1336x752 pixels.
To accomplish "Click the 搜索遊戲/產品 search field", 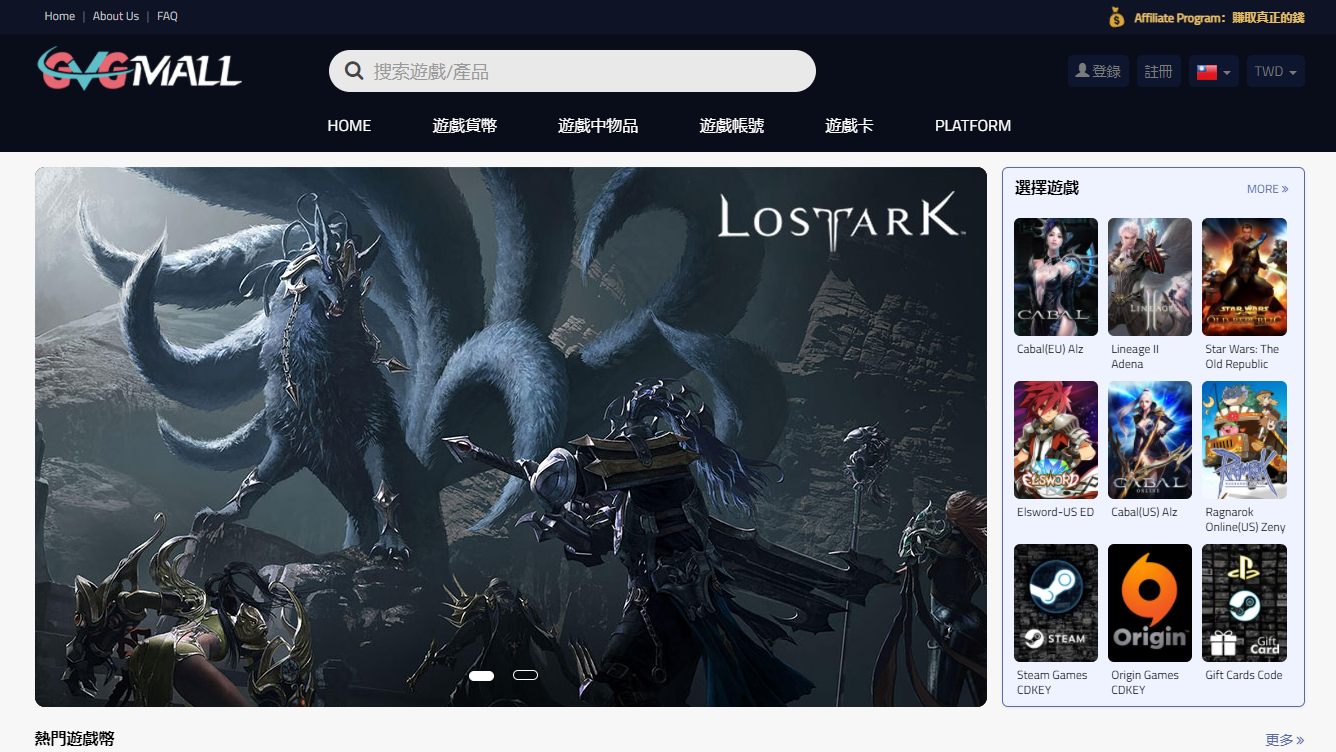I will pyautogui.click(x=572, y=71).
